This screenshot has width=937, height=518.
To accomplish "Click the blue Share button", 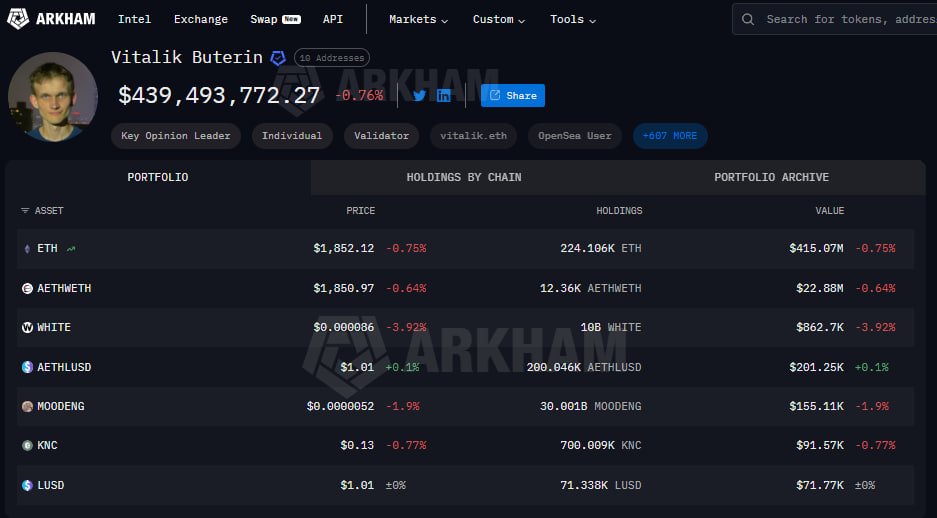I will coord(513,96).
